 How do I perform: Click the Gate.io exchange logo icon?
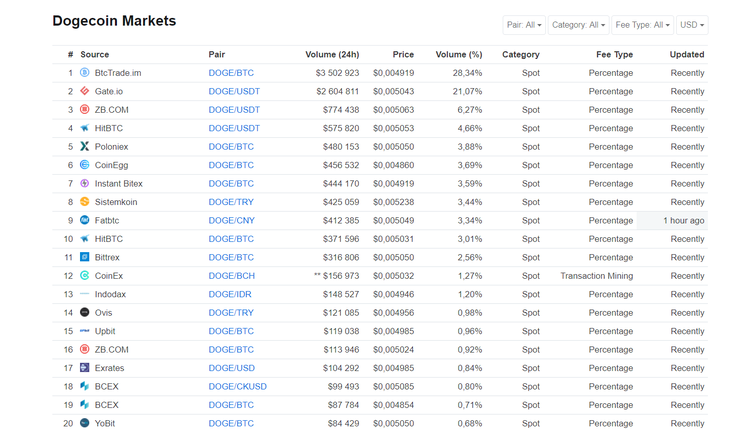pyautogui.click(x=84, y=91)
